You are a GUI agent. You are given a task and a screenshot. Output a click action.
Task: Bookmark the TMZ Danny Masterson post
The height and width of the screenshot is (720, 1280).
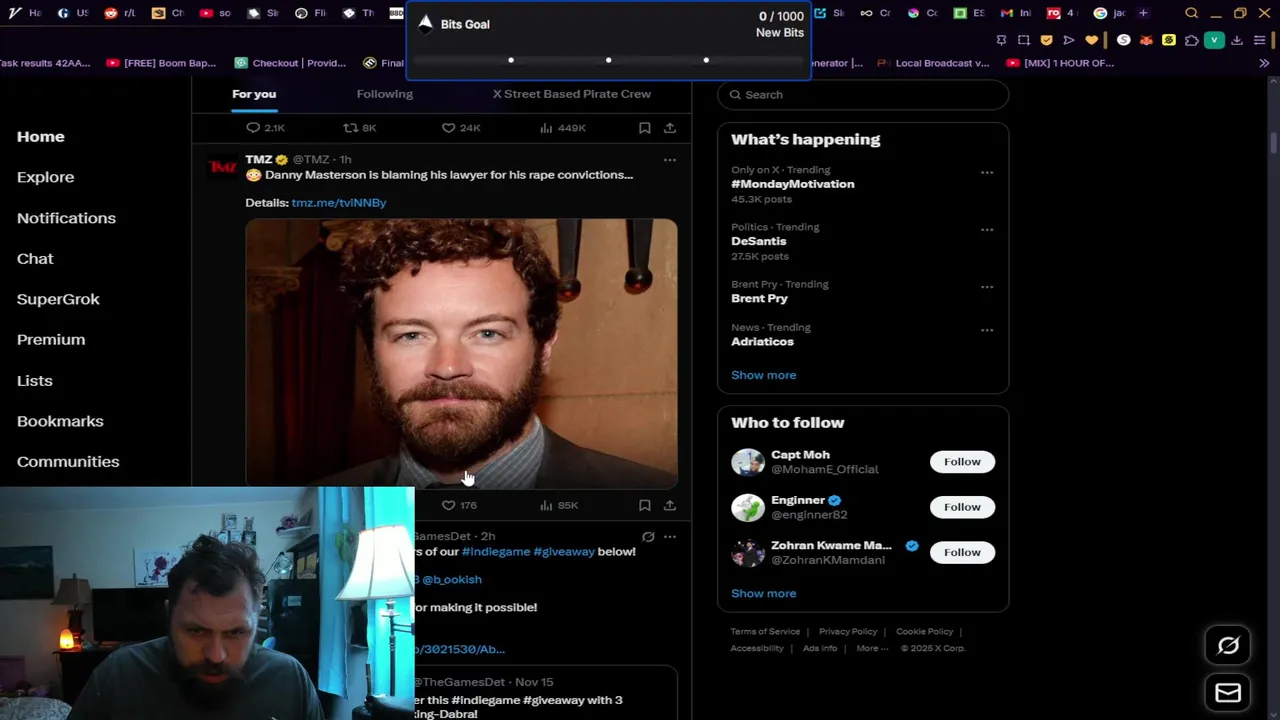[645, 506]
